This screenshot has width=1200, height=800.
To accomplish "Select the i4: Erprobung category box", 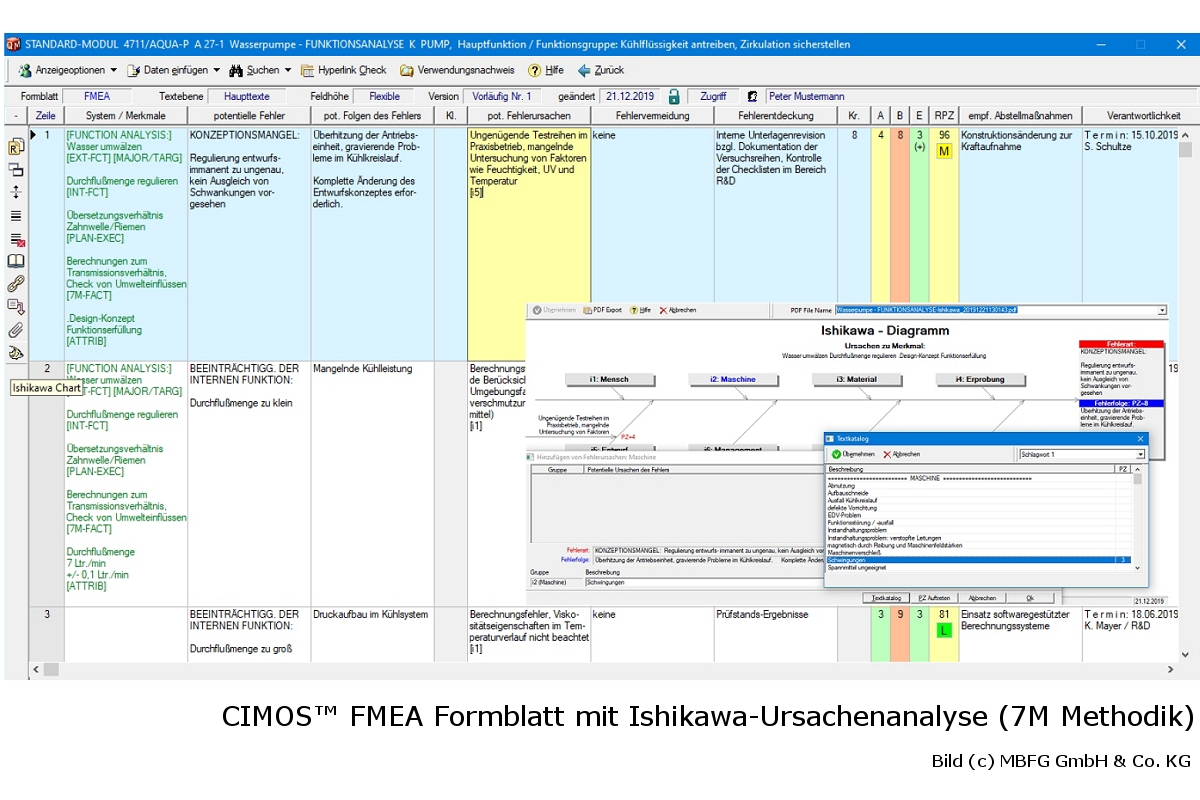I will click(979, 379).
